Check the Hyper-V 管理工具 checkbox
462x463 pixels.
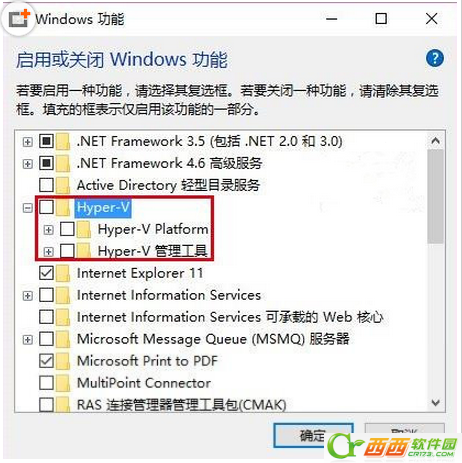(x=67, y=251)
